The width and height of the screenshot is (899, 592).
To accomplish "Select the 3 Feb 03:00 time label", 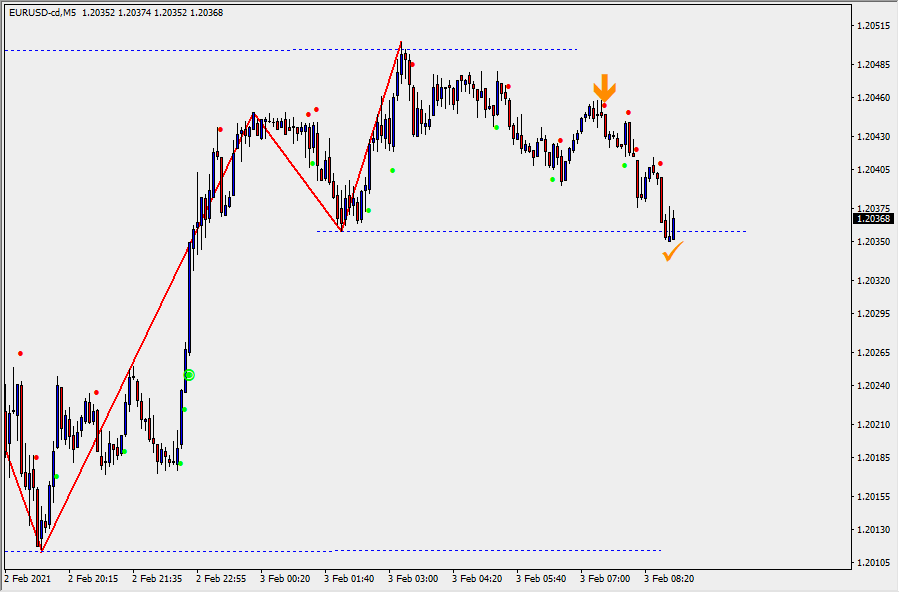I will [413, 578].
